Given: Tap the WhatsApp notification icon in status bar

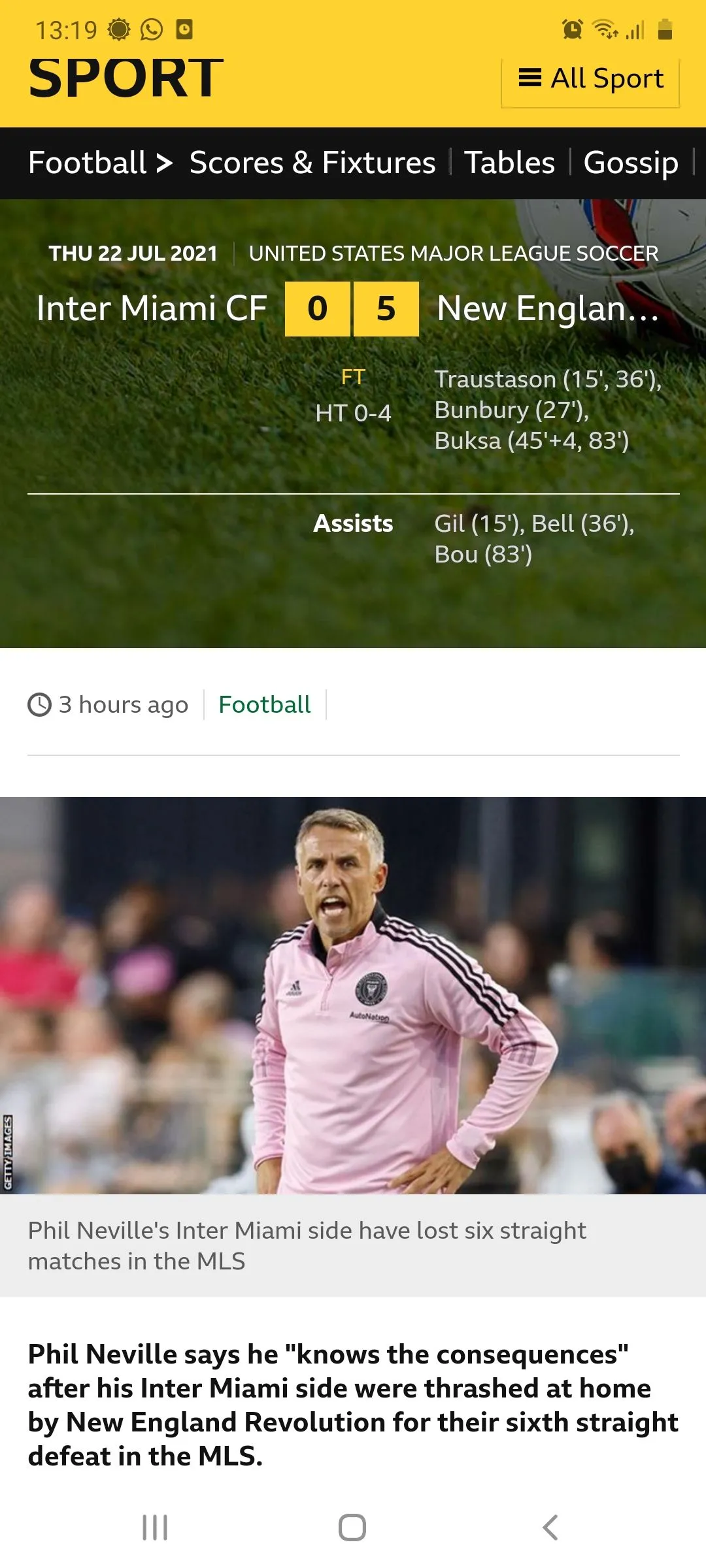Looking at the screenshot, I should coord(152,29).
